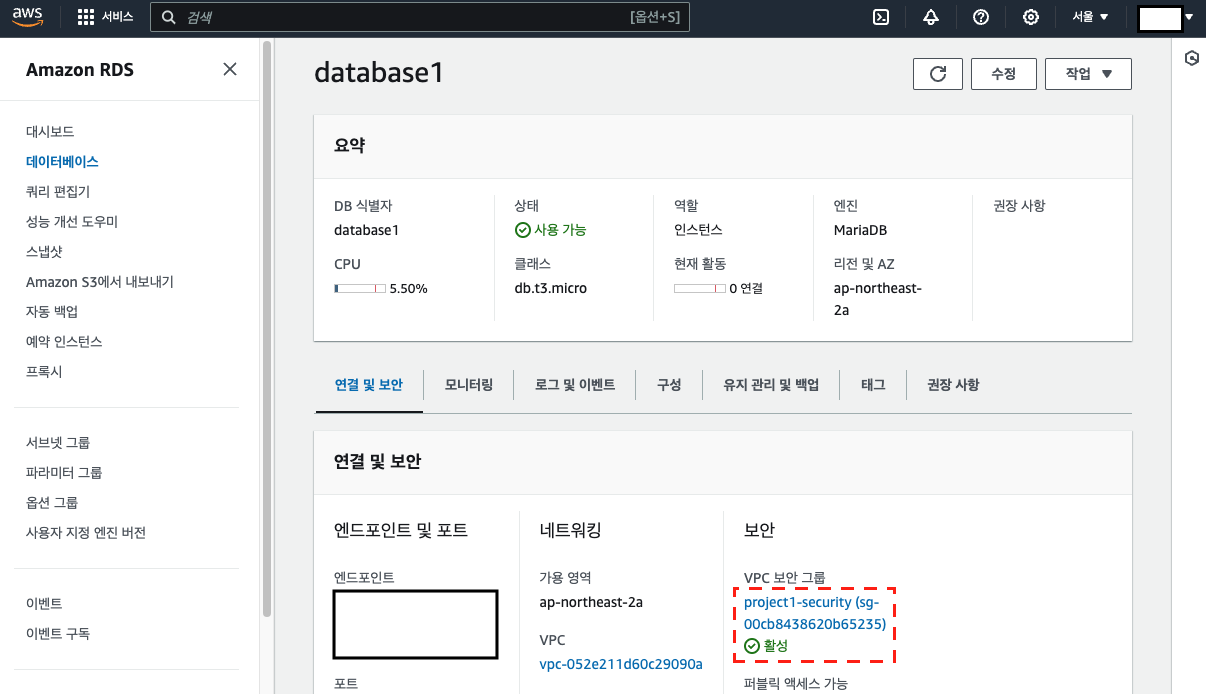Open 프록시 in sidebar
The image size is (1206, 694).
tap(44, 372)
